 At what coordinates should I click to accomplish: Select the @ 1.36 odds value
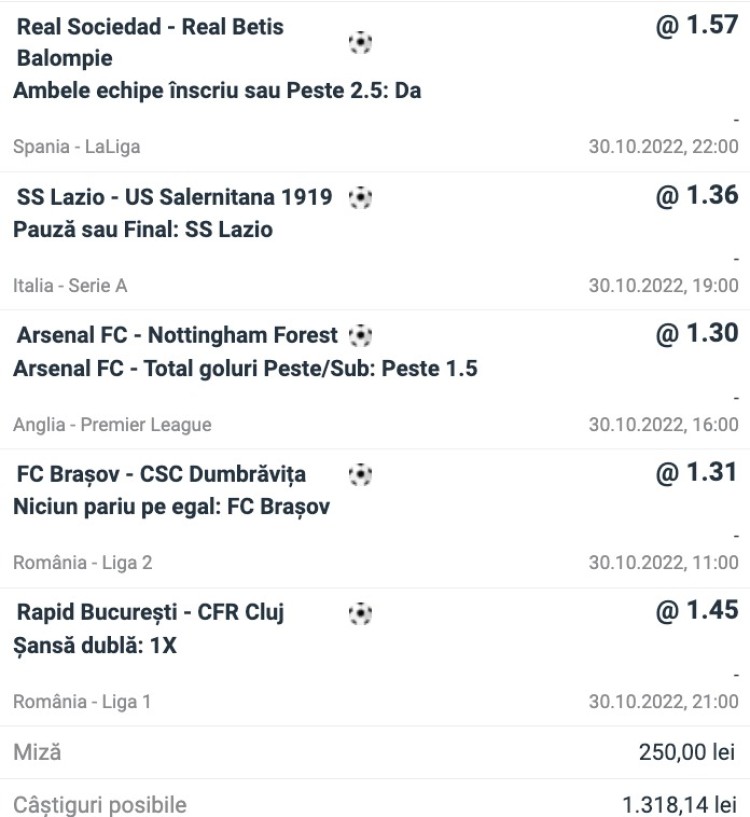[x=697, y=196]
